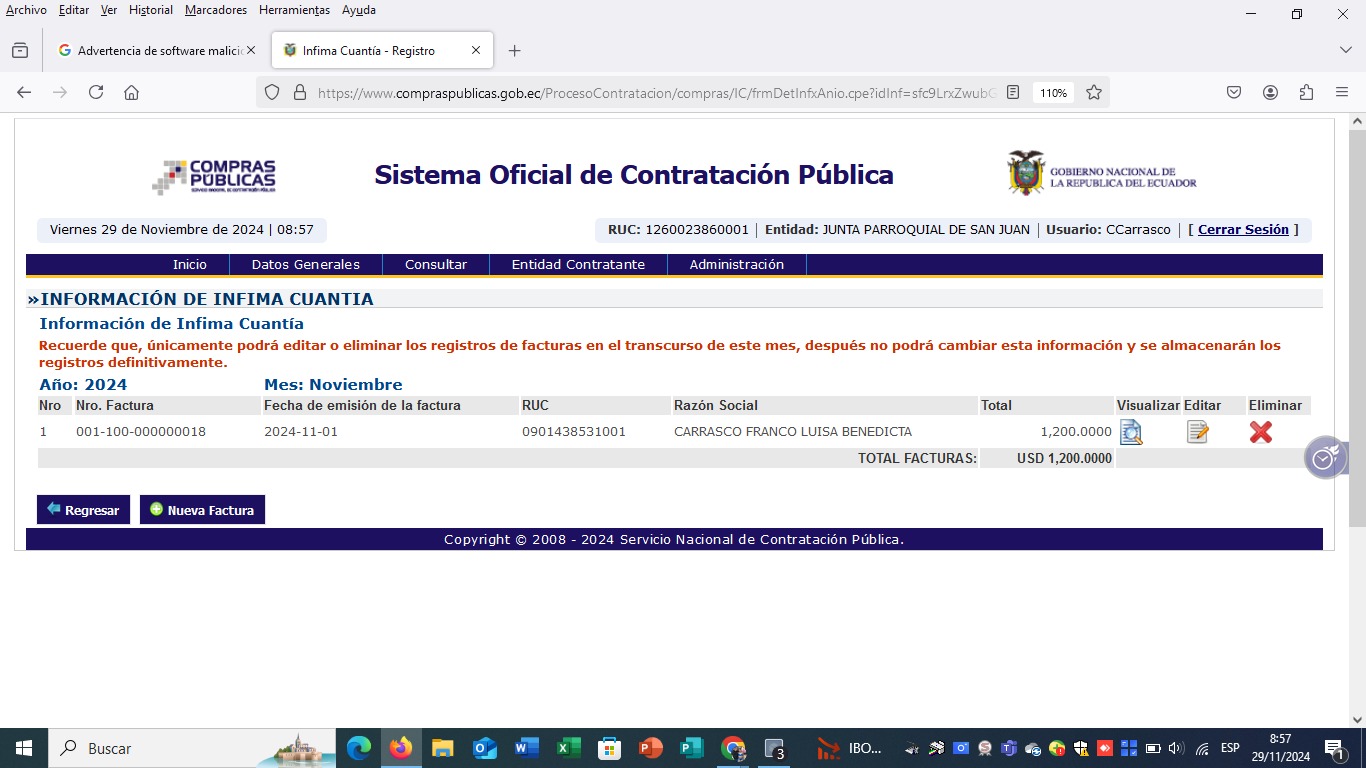Open the Consultar navigation menu

(x=435, y=265)
